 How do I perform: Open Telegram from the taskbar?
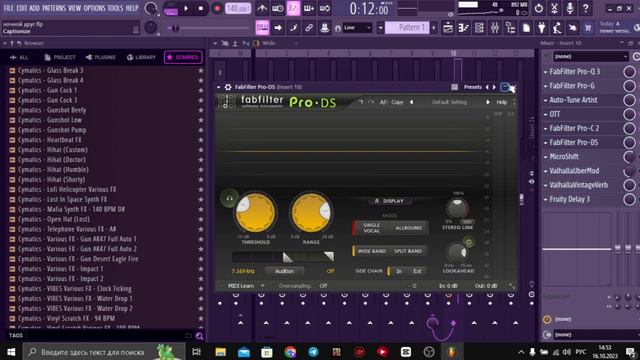[313, 352]
